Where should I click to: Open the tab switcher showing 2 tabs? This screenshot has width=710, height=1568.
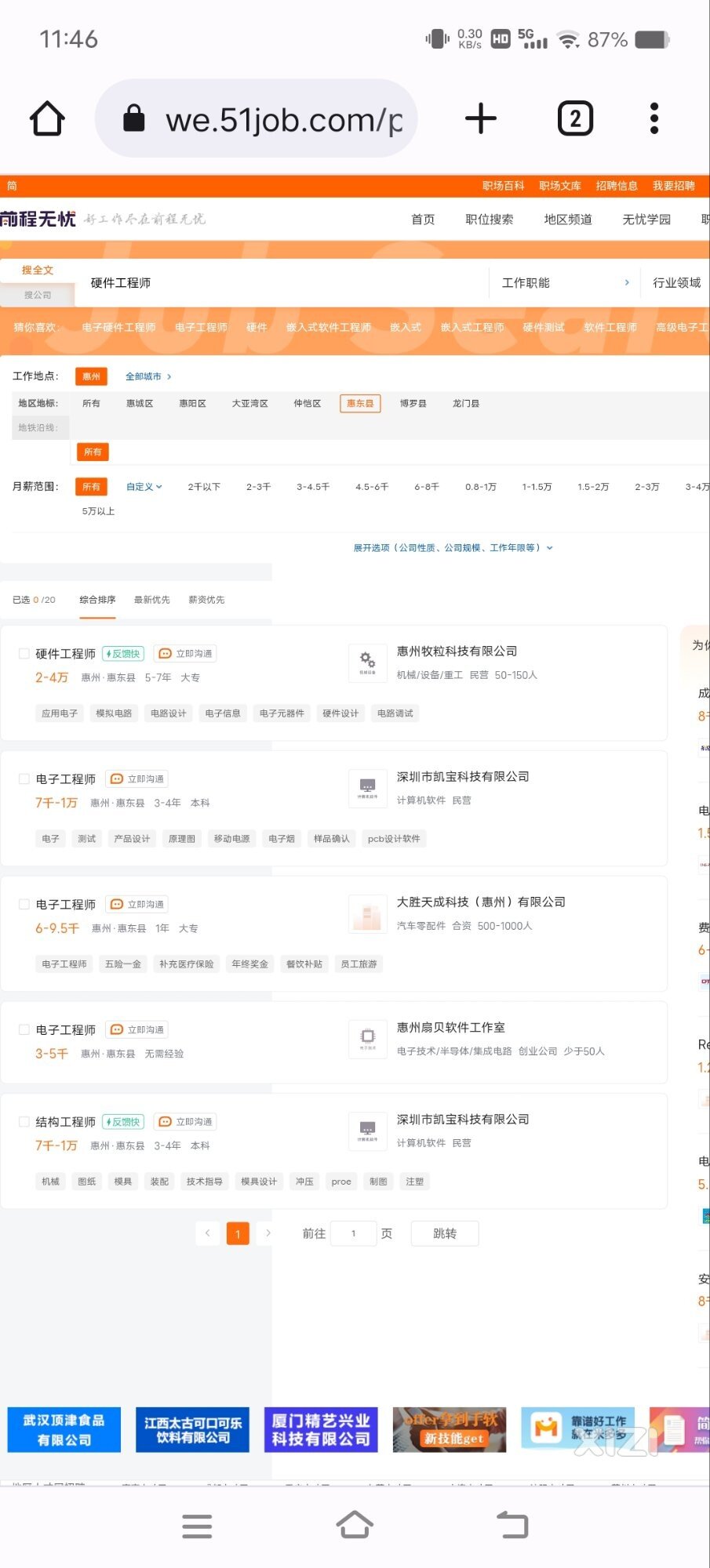click(x=575, y=119)
